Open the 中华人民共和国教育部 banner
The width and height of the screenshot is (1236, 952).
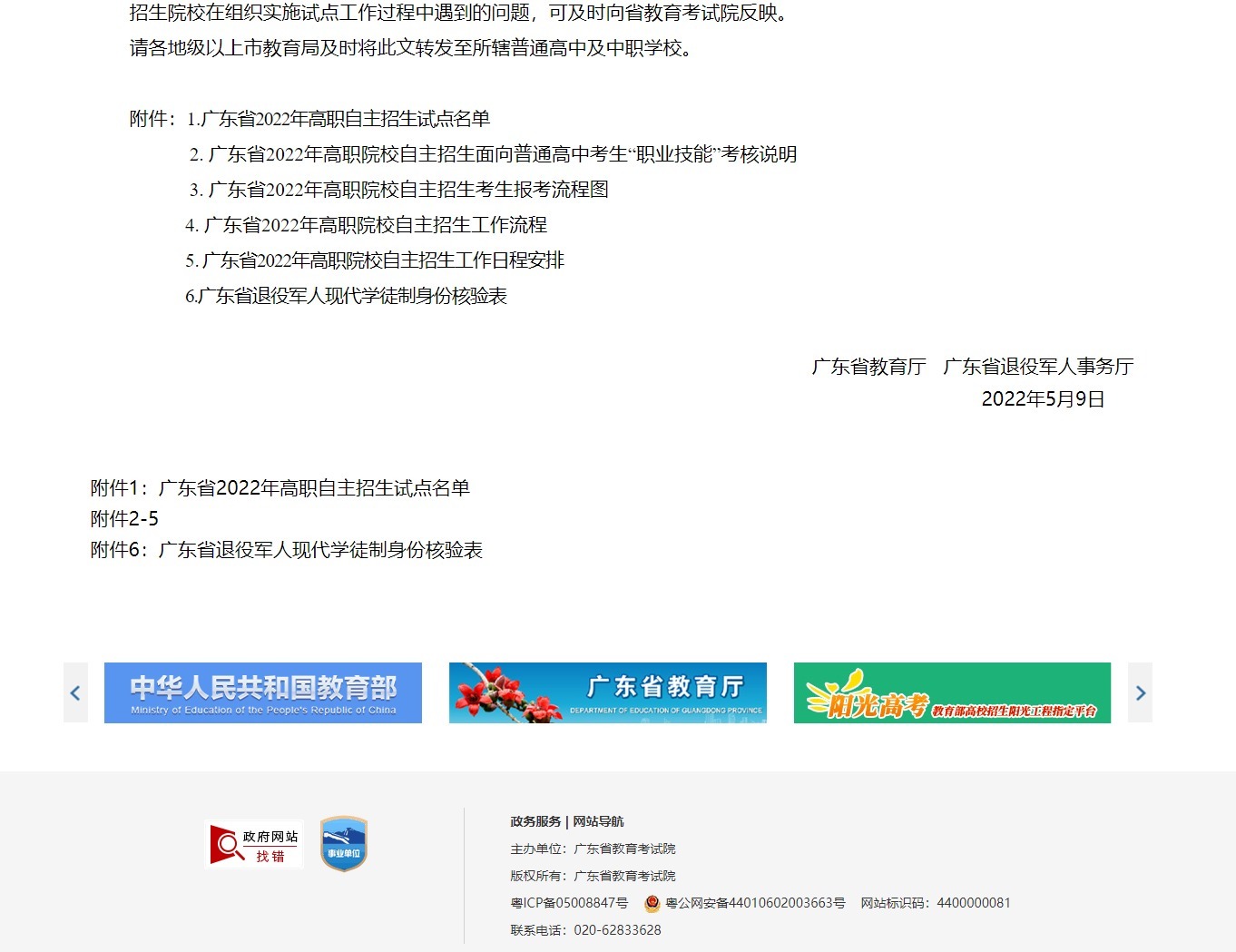pos(263,692)
